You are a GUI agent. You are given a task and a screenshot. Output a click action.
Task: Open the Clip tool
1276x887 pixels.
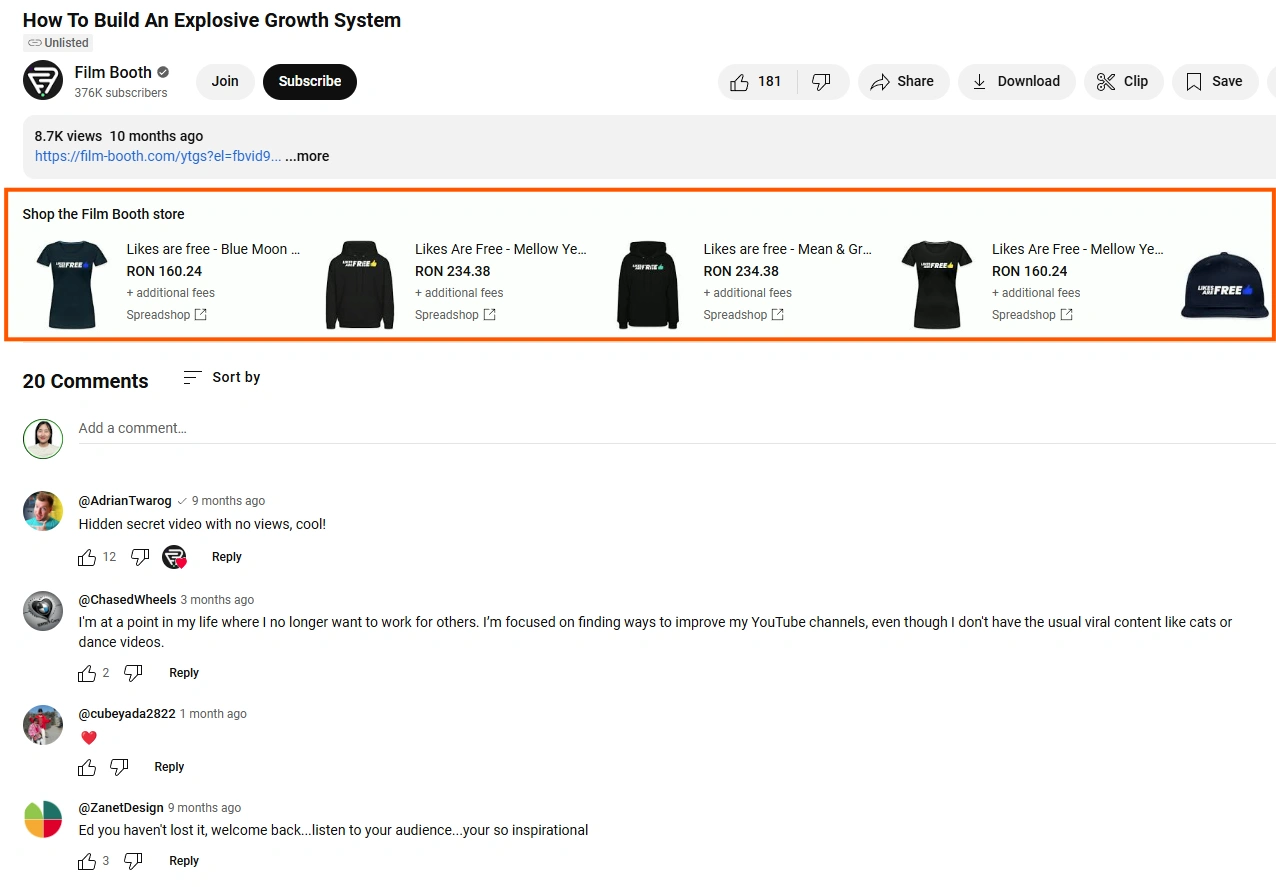click(x=1123, y=82)
